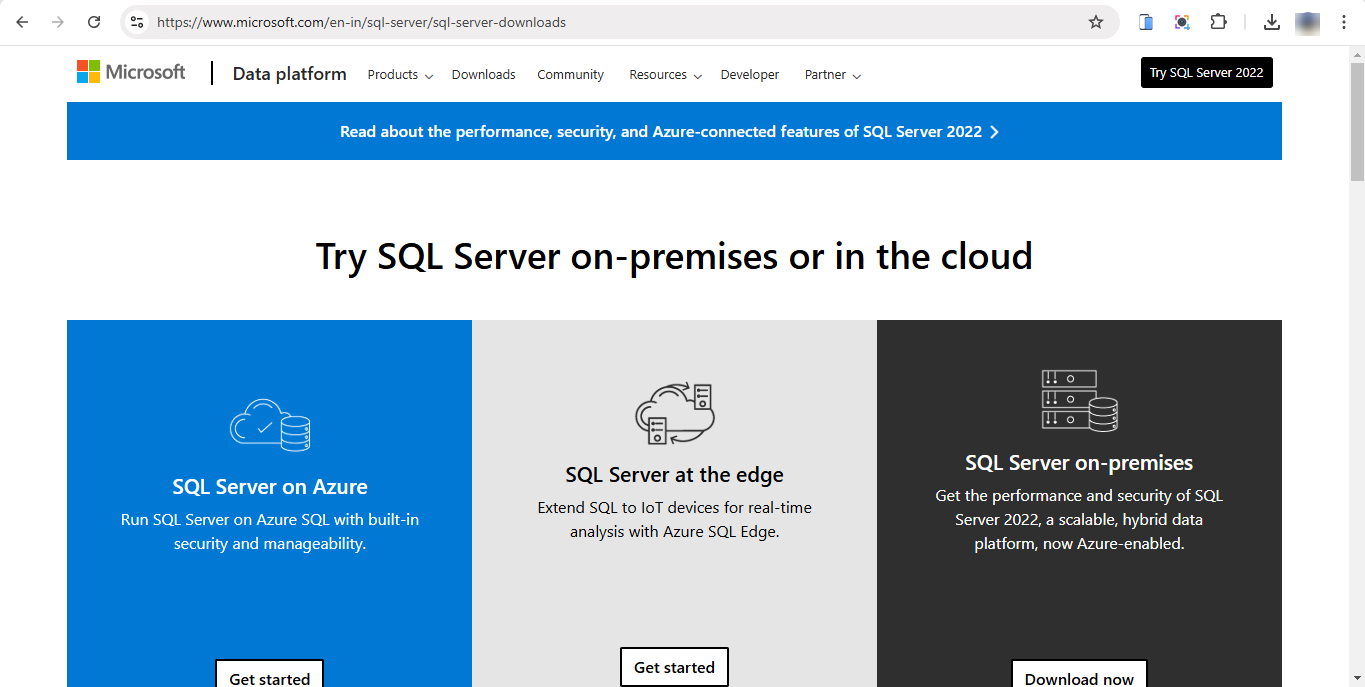
Task: Expand the Partner dropdown
Action: pyautogui.click(x=831, y=74)
